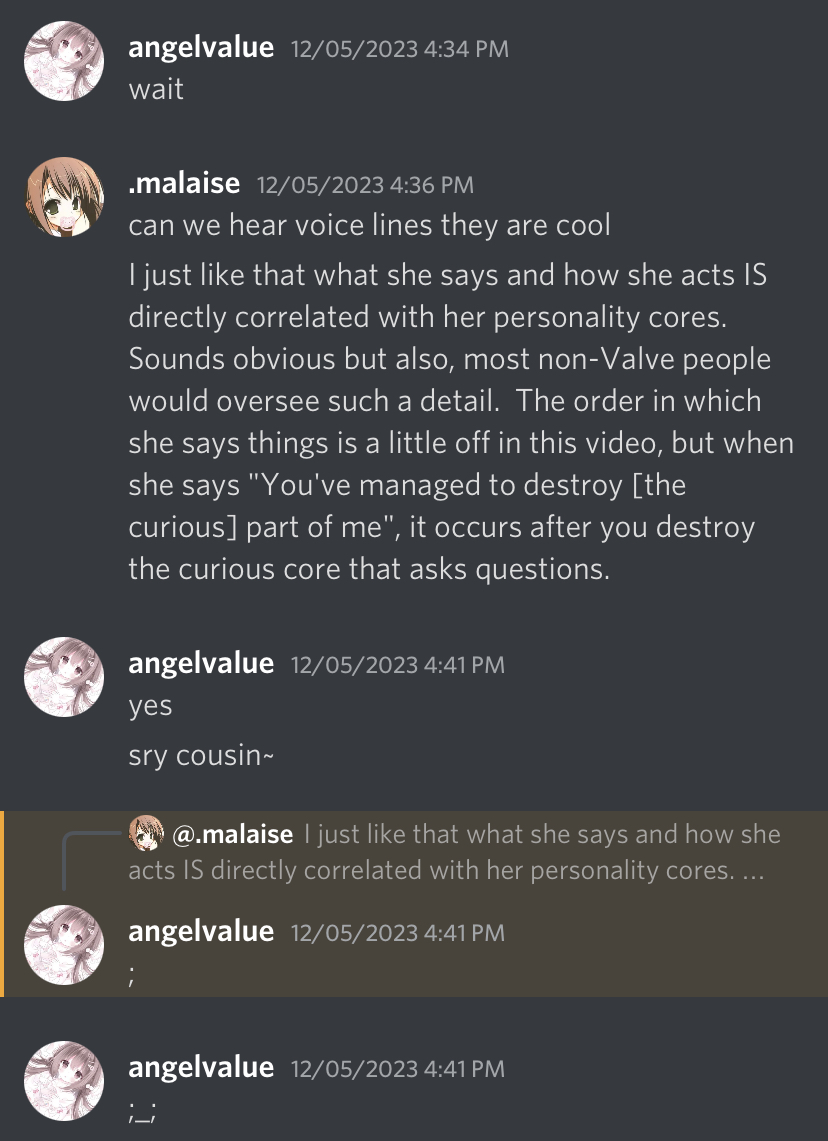Click the .malaise username at 4:36 PM
The width and height of the screenshot is (828, 1141).
[x=184, y=183]
